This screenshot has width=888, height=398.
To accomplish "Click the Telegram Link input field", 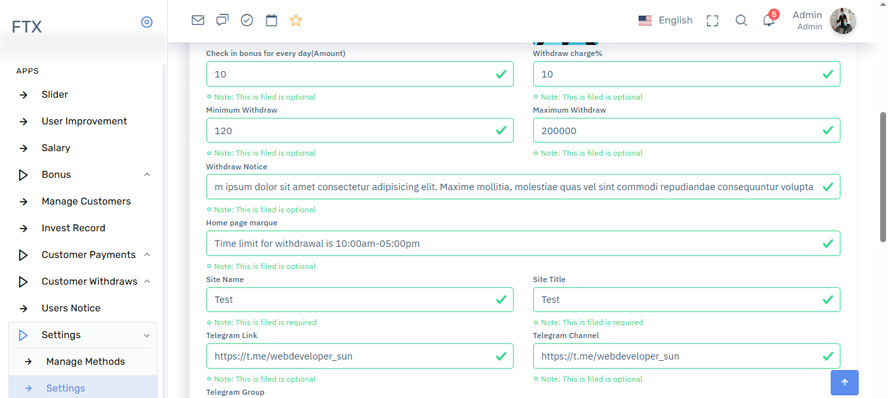I will (x=360, y=356).
